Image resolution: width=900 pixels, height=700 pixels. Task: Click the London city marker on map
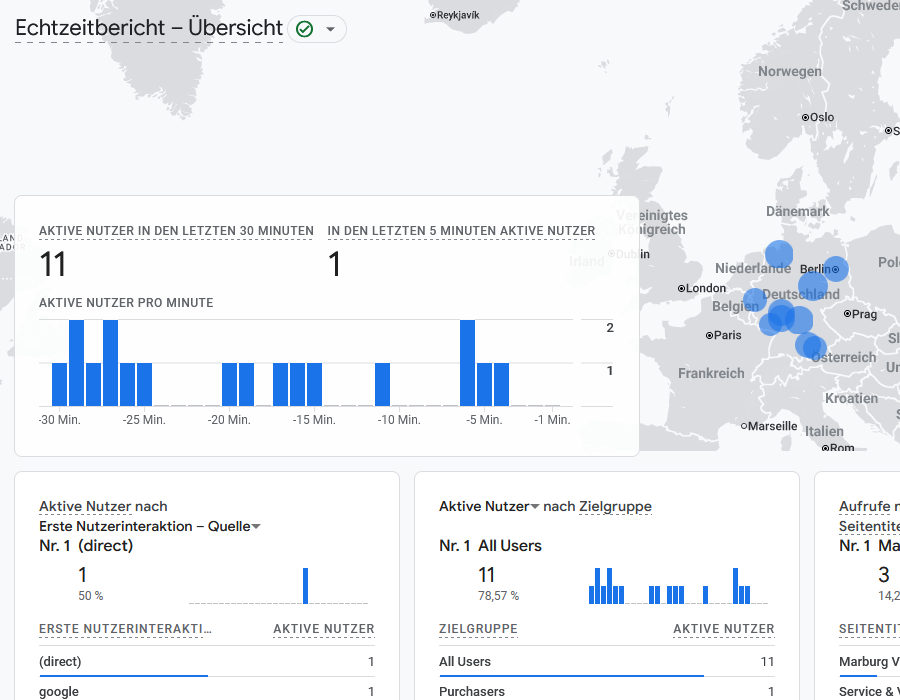click(682, 289)
